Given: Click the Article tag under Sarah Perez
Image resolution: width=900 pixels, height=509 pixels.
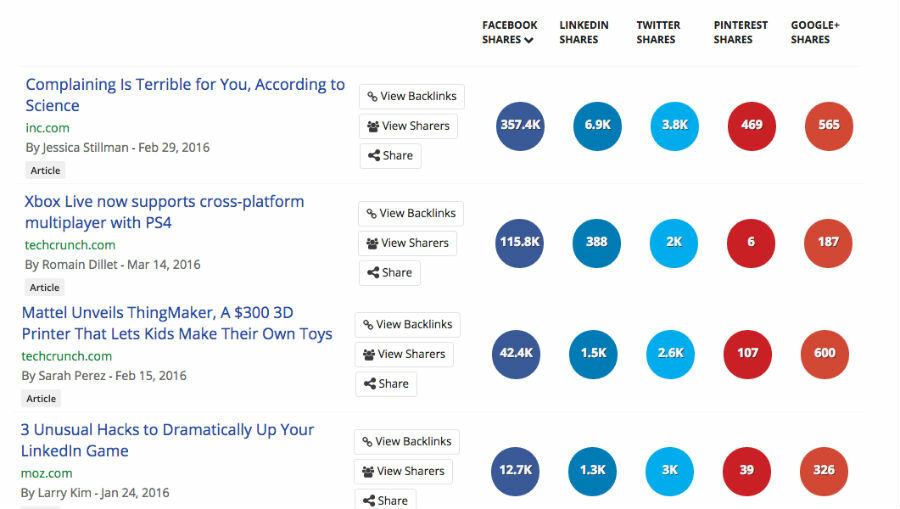Looking at the screenshot, I should tap(41, 398).
